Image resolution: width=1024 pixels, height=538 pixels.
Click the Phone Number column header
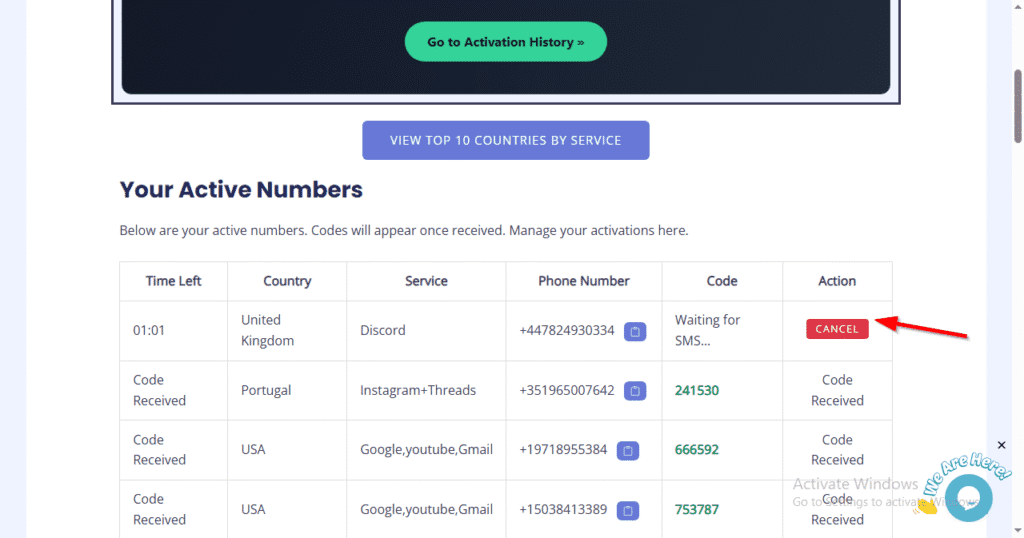click(x=584, y=281)
